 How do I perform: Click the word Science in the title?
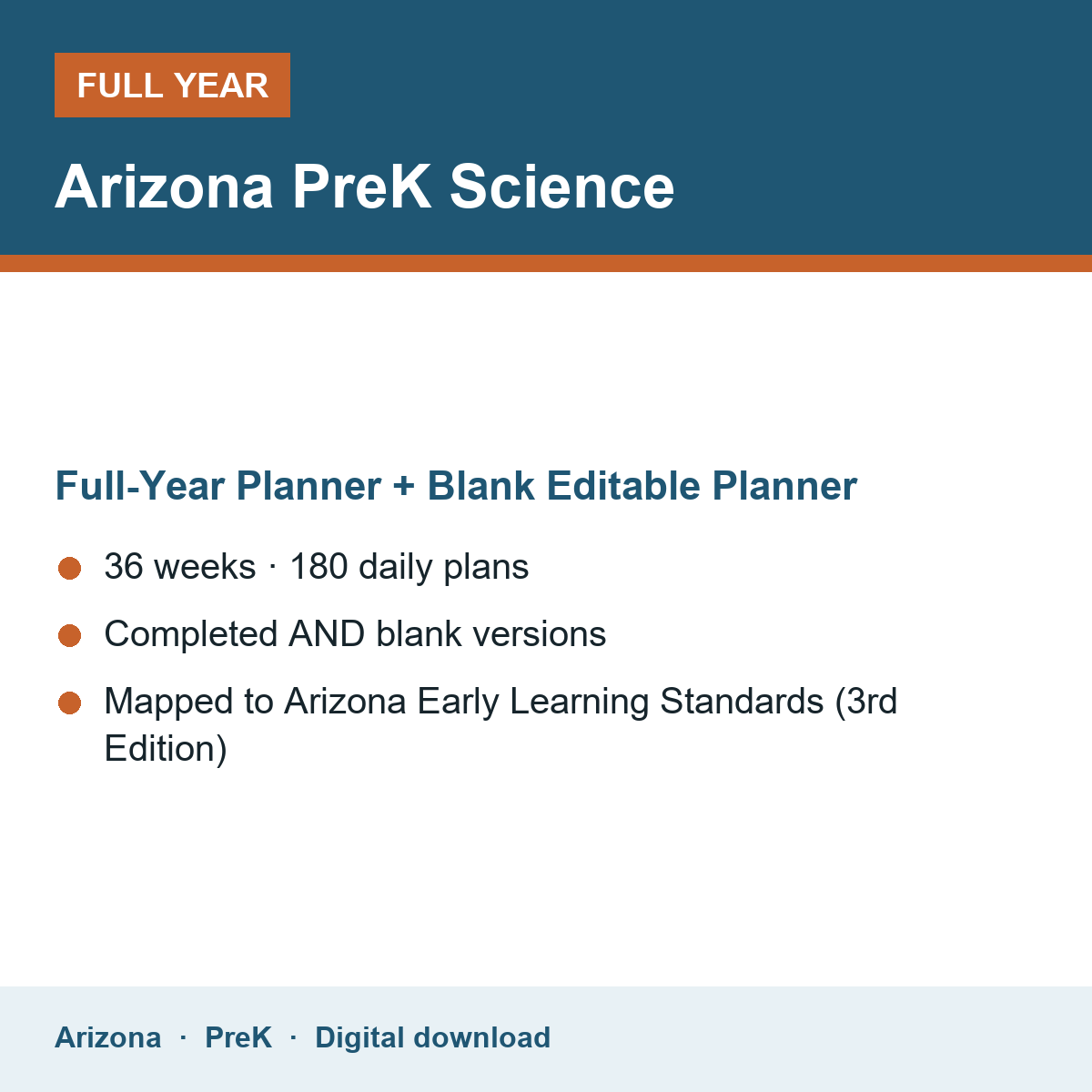(562, 187)
